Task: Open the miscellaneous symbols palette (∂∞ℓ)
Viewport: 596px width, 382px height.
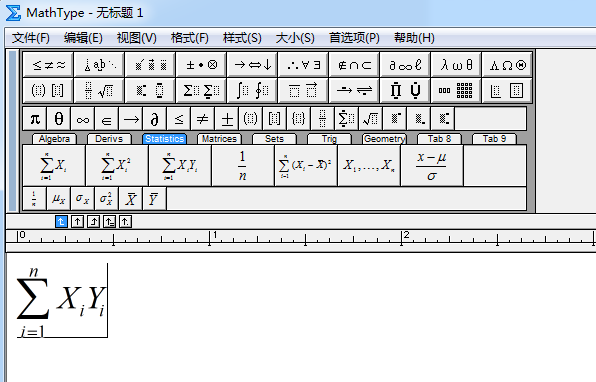Action: click(405, 65)
